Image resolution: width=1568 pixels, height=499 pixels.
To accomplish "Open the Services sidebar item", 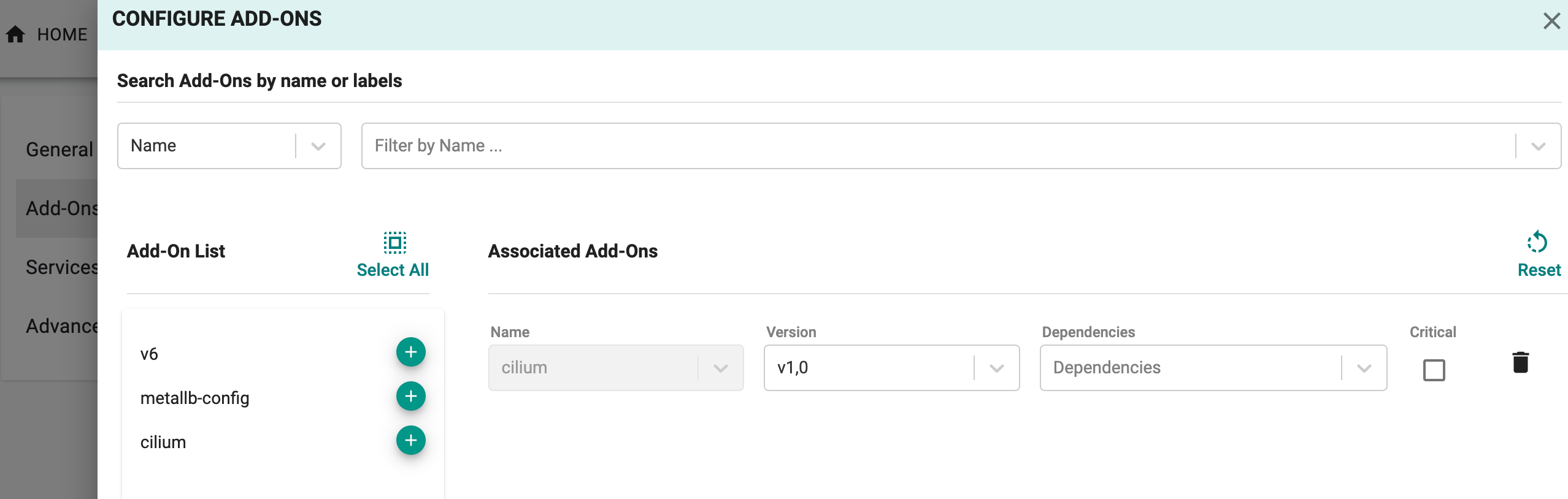I will [x=61, y=267].
